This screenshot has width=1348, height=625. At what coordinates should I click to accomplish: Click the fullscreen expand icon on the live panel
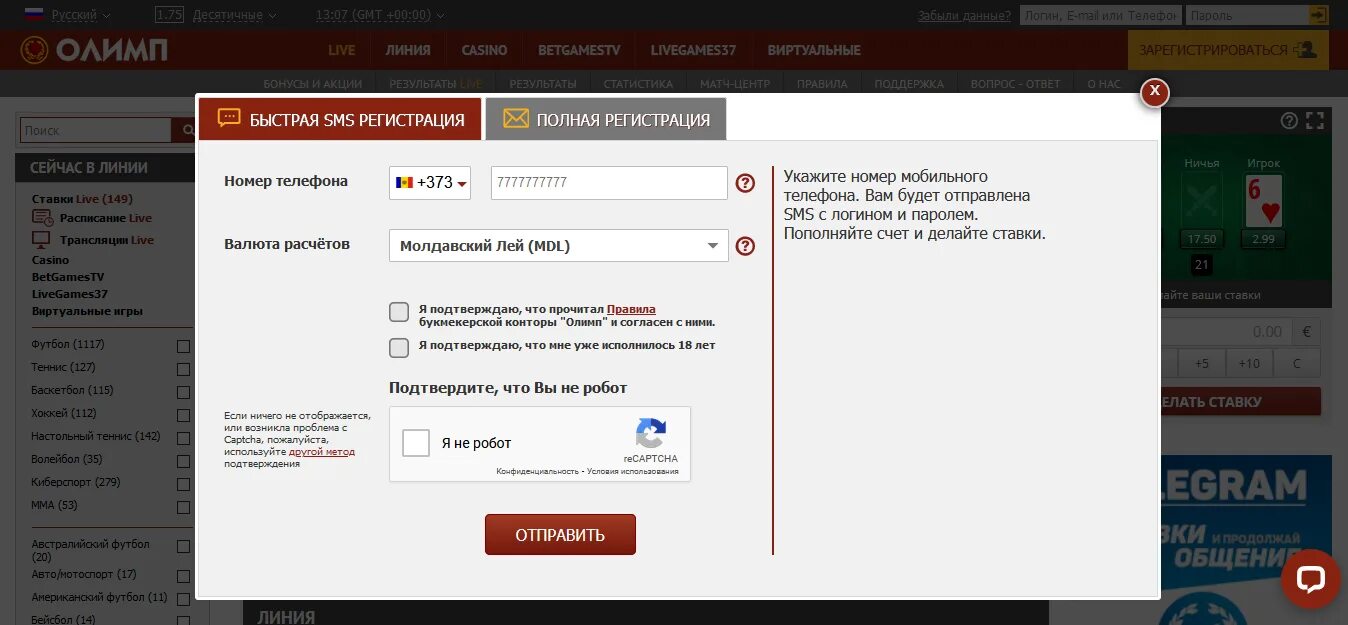click(1314, 120)
